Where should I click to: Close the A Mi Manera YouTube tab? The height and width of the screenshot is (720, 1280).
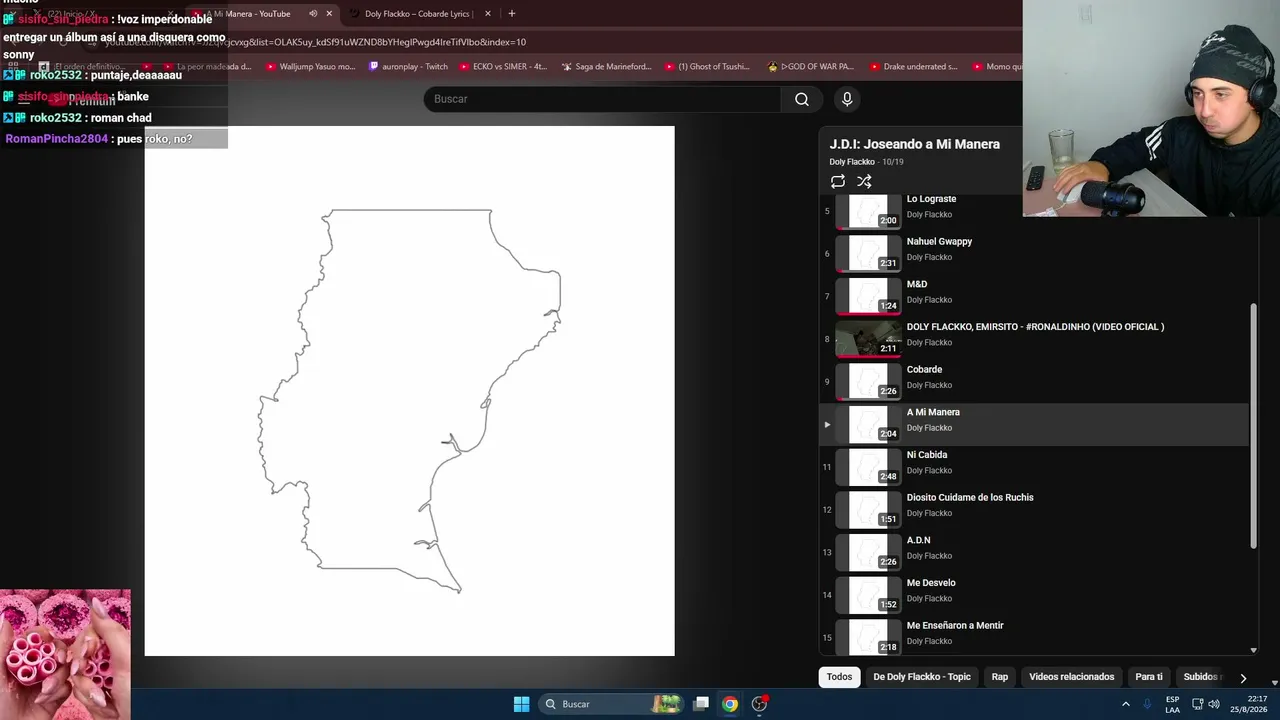(329, 14)
